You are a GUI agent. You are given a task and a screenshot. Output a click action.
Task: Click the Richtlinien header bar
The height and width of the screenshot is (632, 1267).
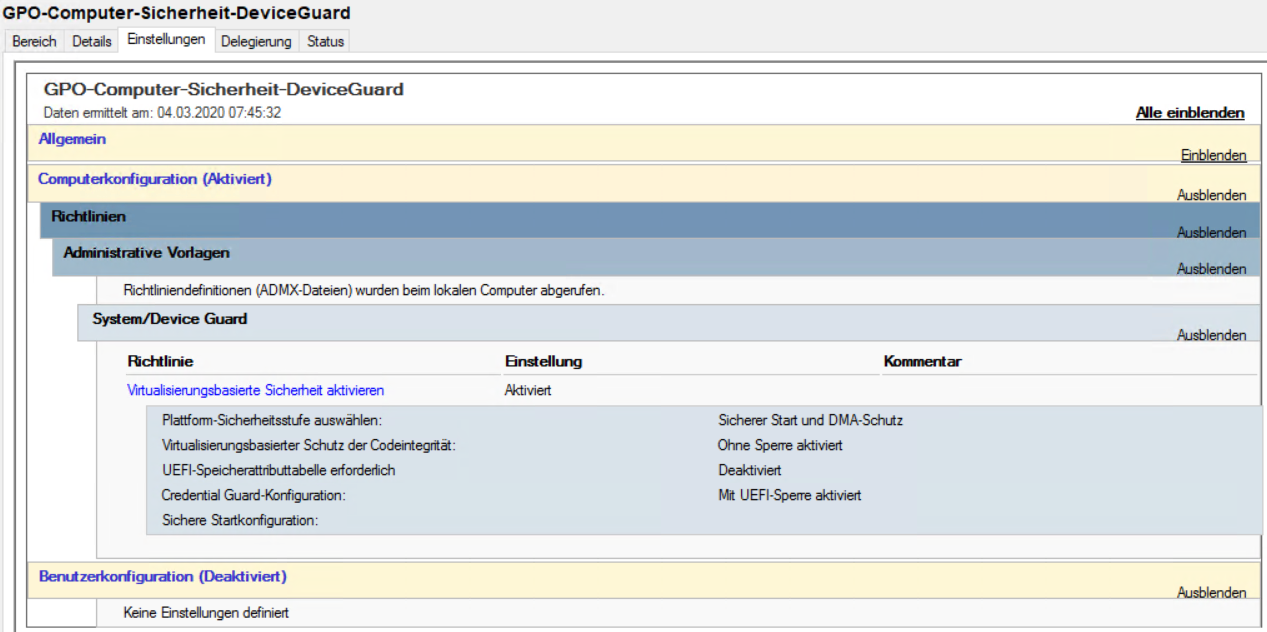[x=650, y=221]
